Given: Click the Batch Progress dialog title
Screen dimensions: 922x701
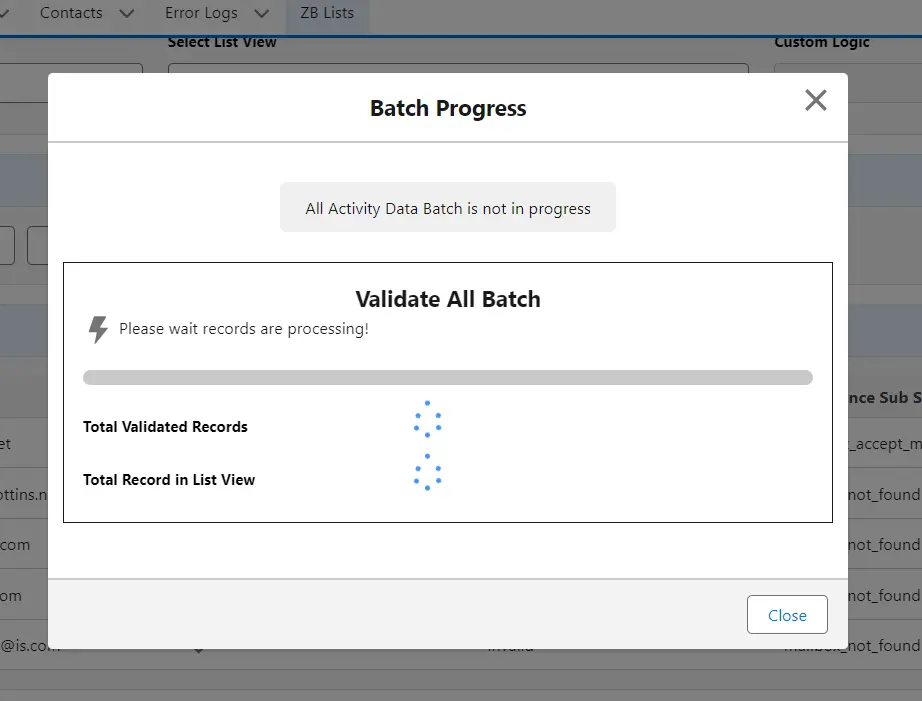Looking at the screenshot, I should click(x=448, y=108).
